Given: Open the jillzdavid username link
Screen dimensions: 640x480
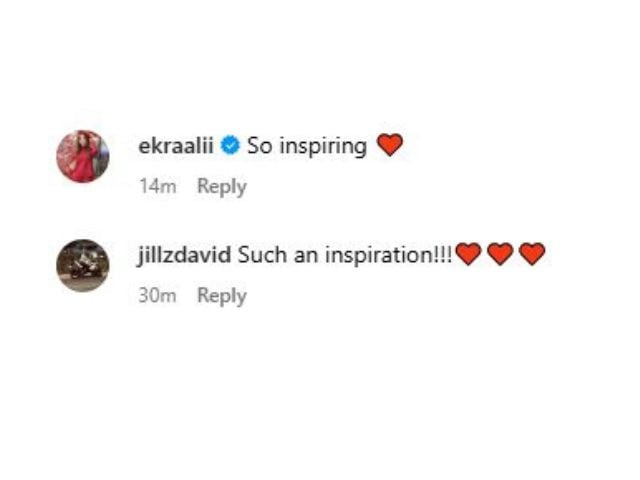Looking at the screenshot, I should [184, 256].
